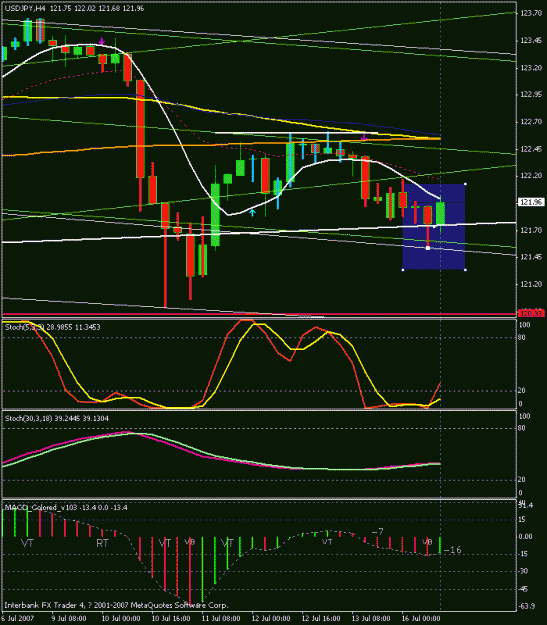The height and width of the screenshot is (625, 547).
Task: Click the 12 Jul 16:00 time label
Action: pos(321,618)
